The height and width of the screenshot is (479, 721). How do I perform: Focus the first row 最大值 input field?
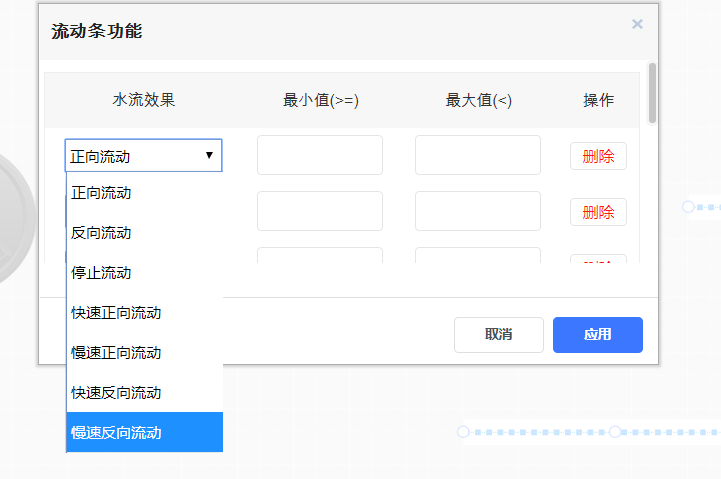pyautogui.click(x=478, y=155)
